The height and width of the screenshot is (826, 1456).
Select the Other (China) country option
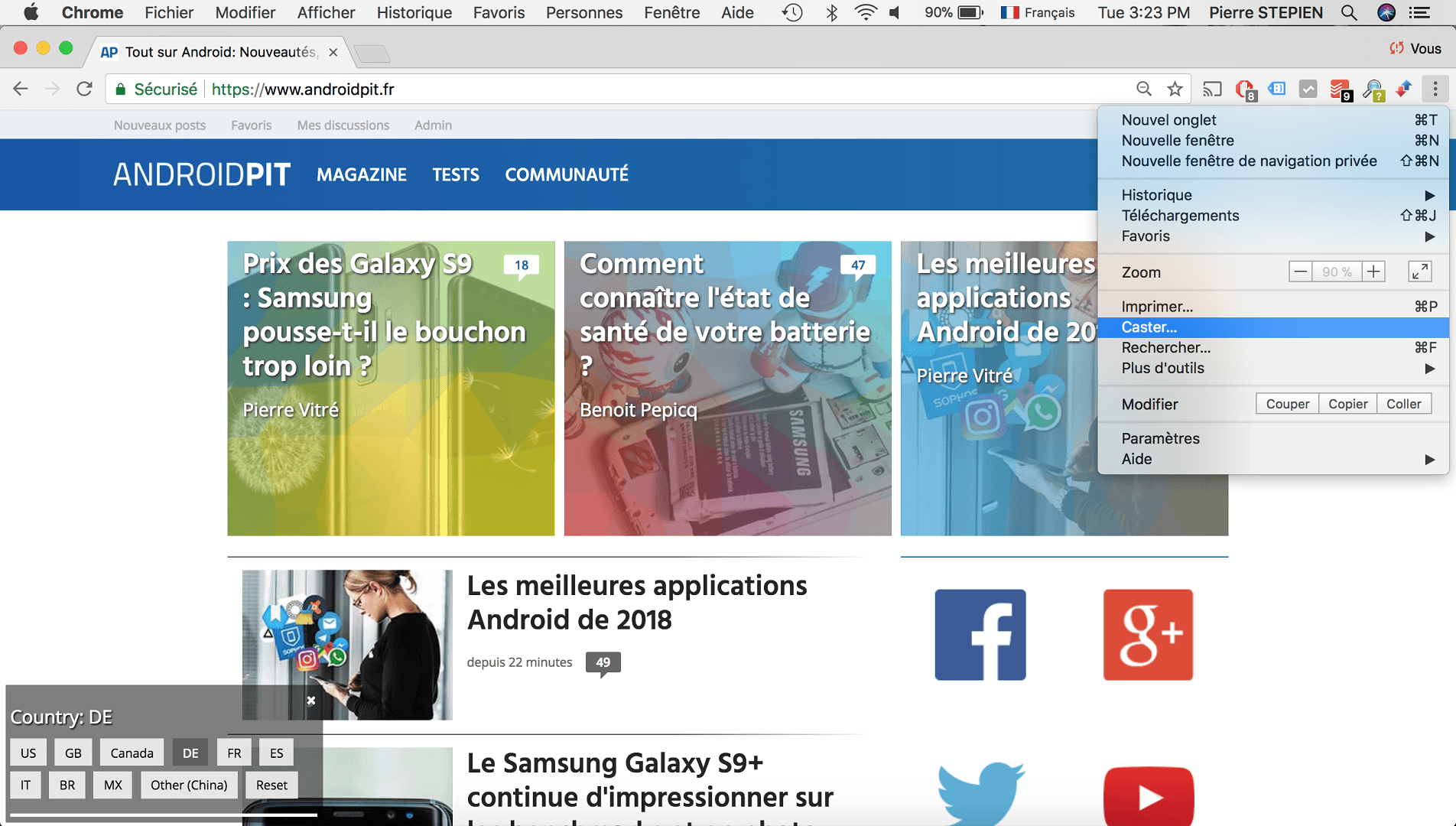point(189,785)
